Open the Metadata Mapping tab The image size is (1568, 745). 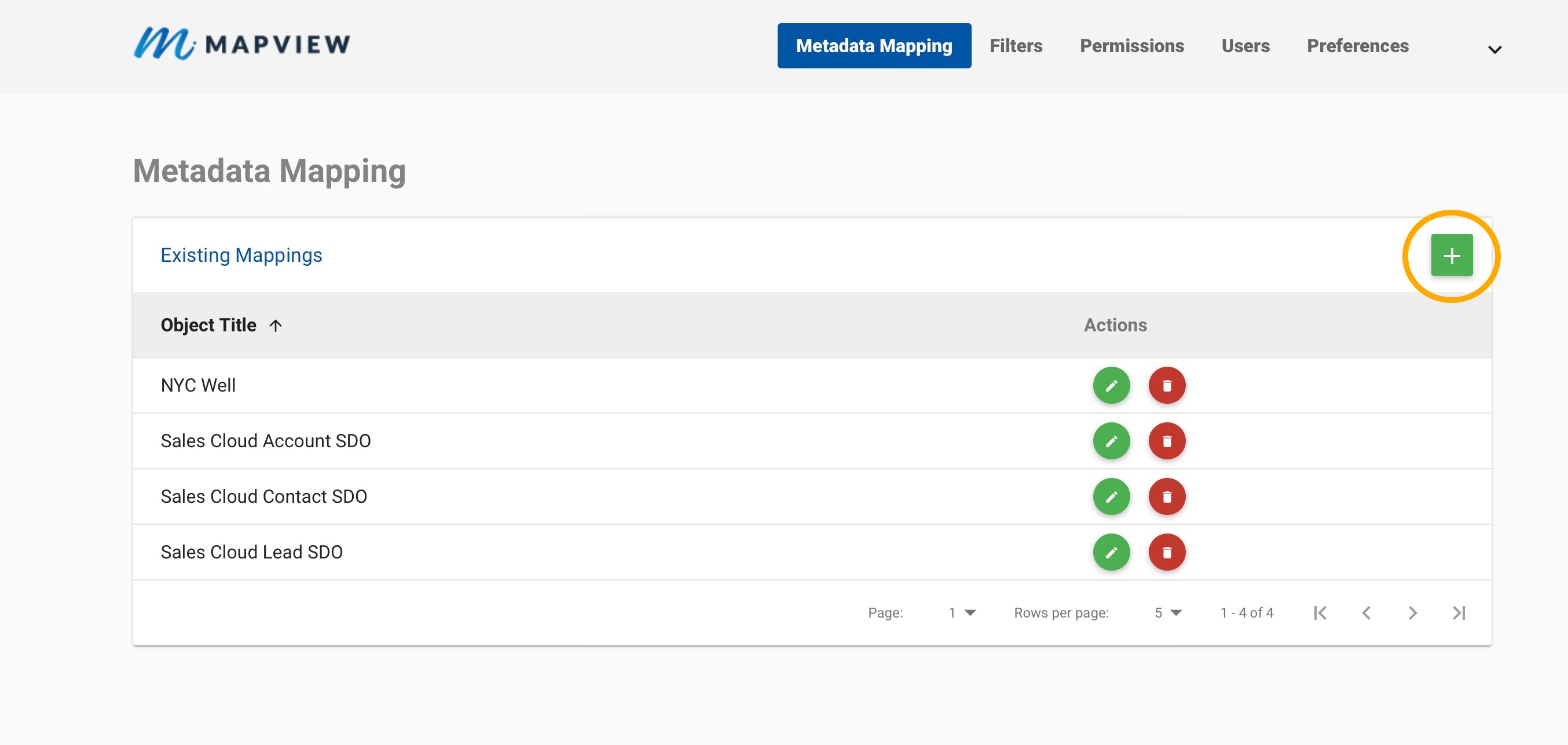tap(874, 46)
